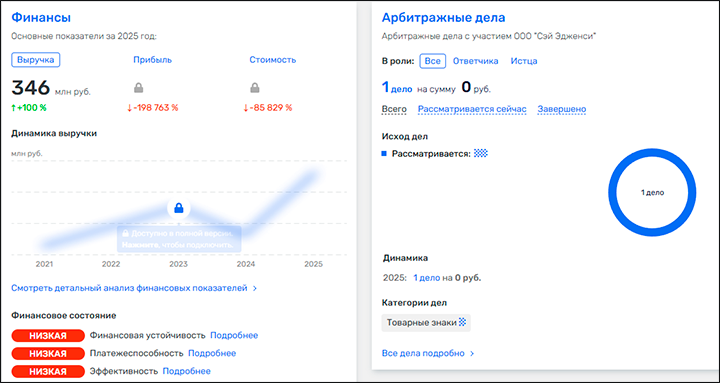720x383 pixels.
Task: Open Подробнее for Финансовая устойчивость
Action: (234, 335)
